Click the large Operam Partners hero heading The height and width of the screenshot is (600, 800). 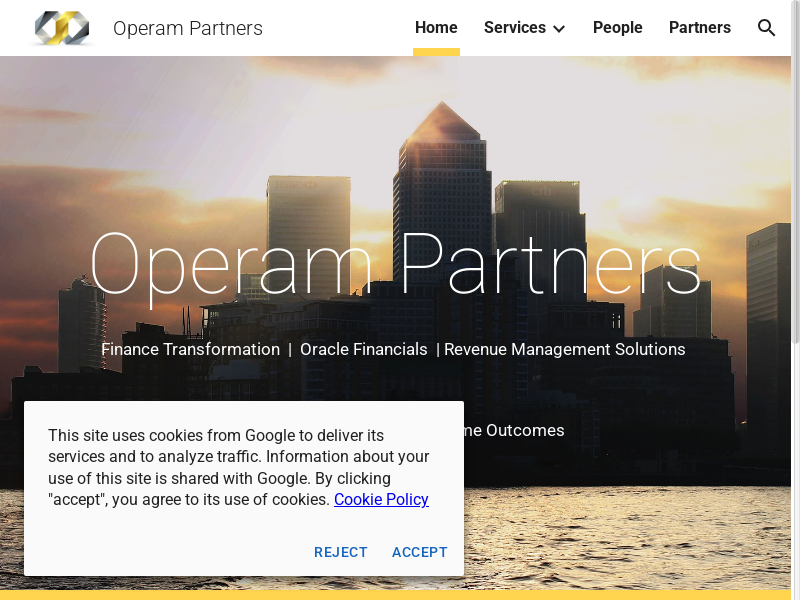395,266
